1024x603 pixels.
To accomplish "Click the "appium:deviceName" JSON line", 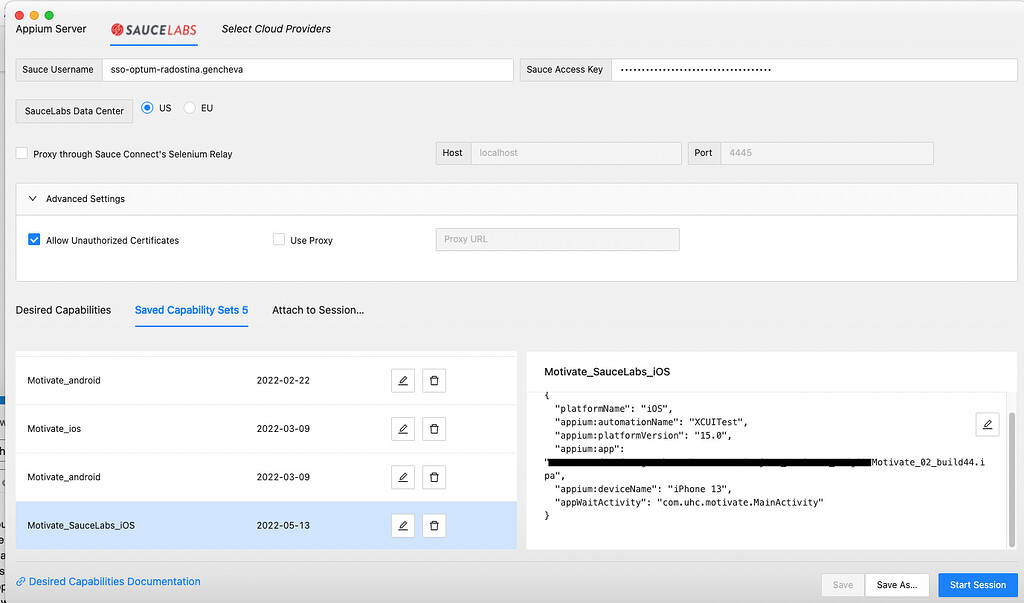I will coord(643,489).
